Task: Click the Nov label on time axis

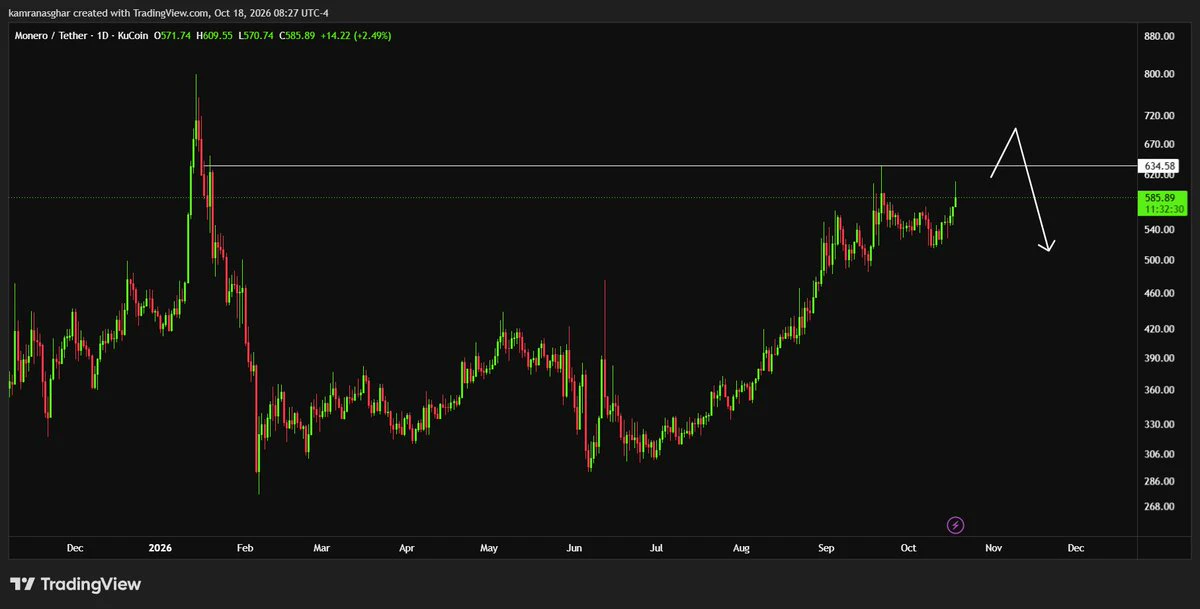Action: [993, 548]
